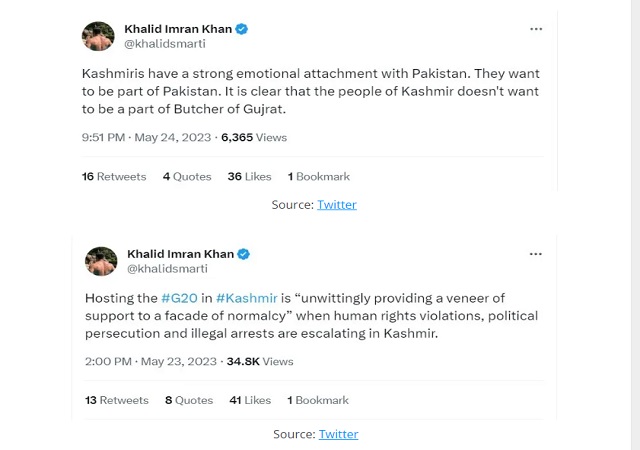
Task: View the 13 Retweets list
Action: click(x=116, y=400)
